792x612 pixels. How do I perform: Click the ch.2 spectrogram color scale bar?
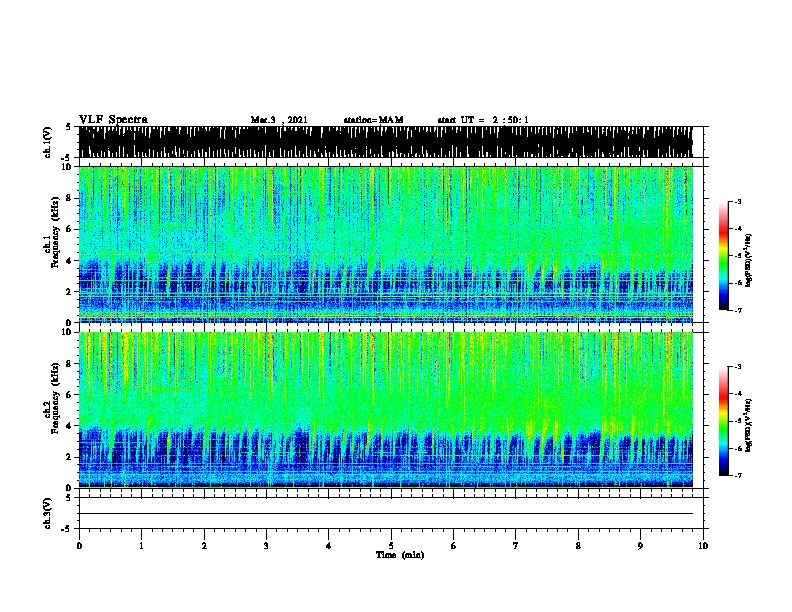pyautogui.click(x=724, y=421)
